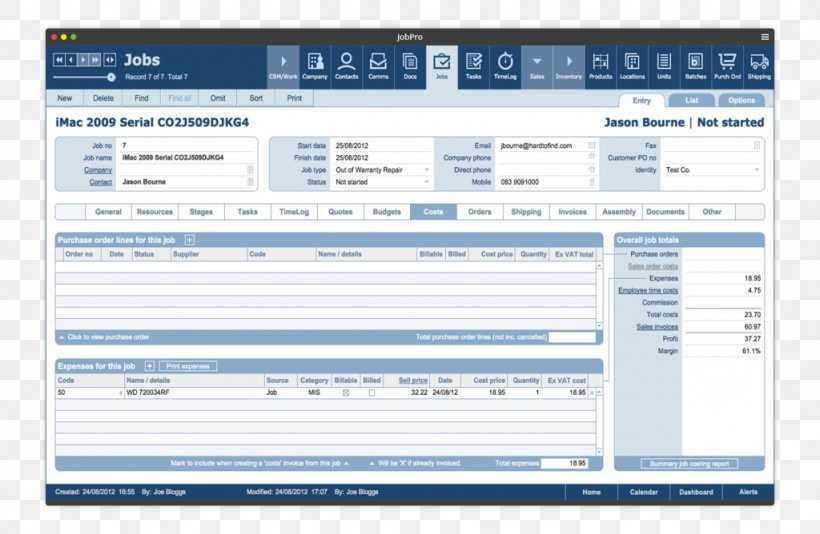Screen dimensions: 820x534
Task: Click the email icon beside jbourne address
Action: pyautogui.click(x=591, y=145)
